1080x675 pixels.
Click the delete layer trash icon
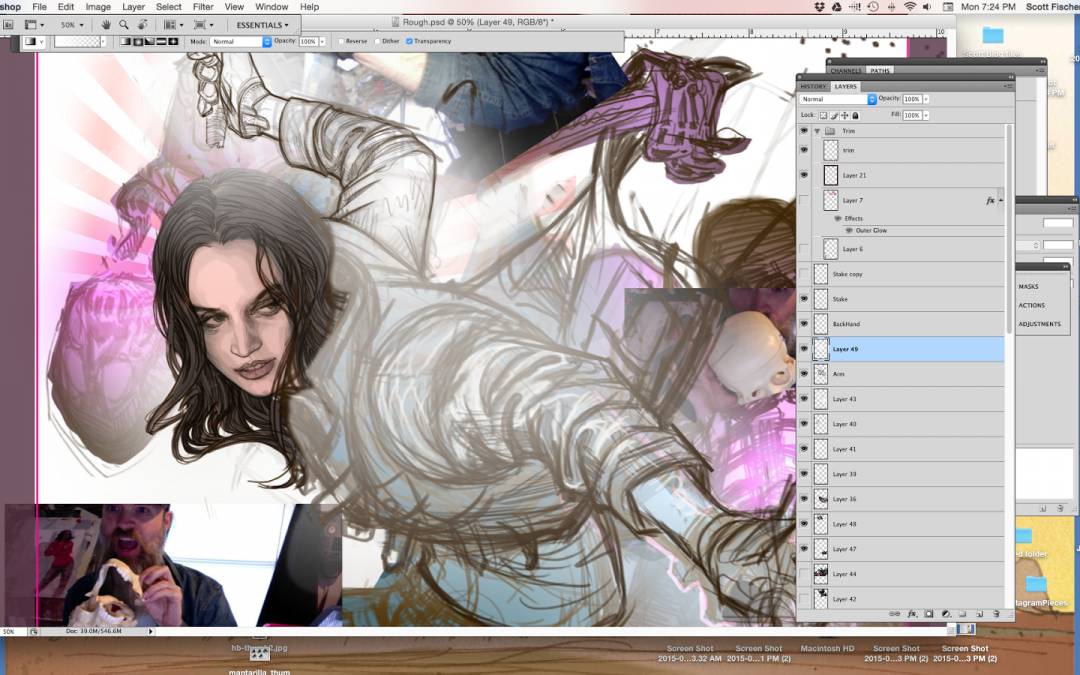(996, 614)
